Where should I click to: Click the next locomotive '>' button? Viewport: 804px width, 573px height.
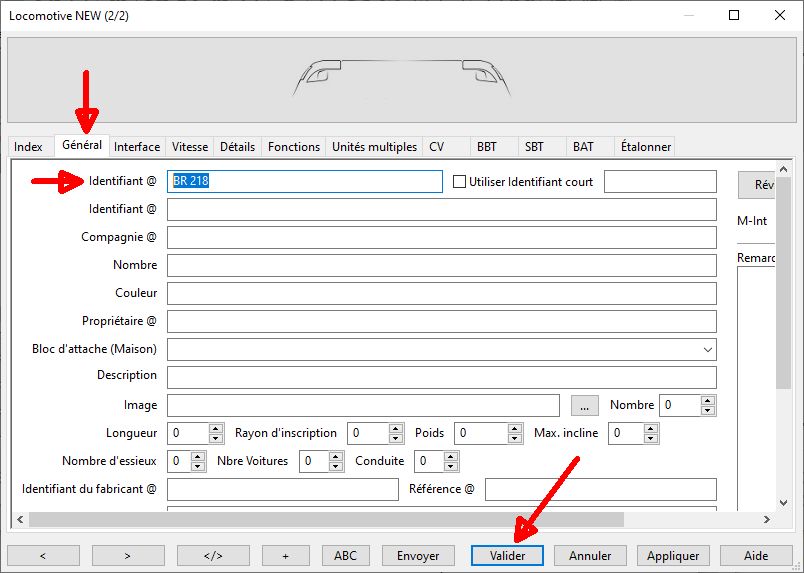pos(128,556)
